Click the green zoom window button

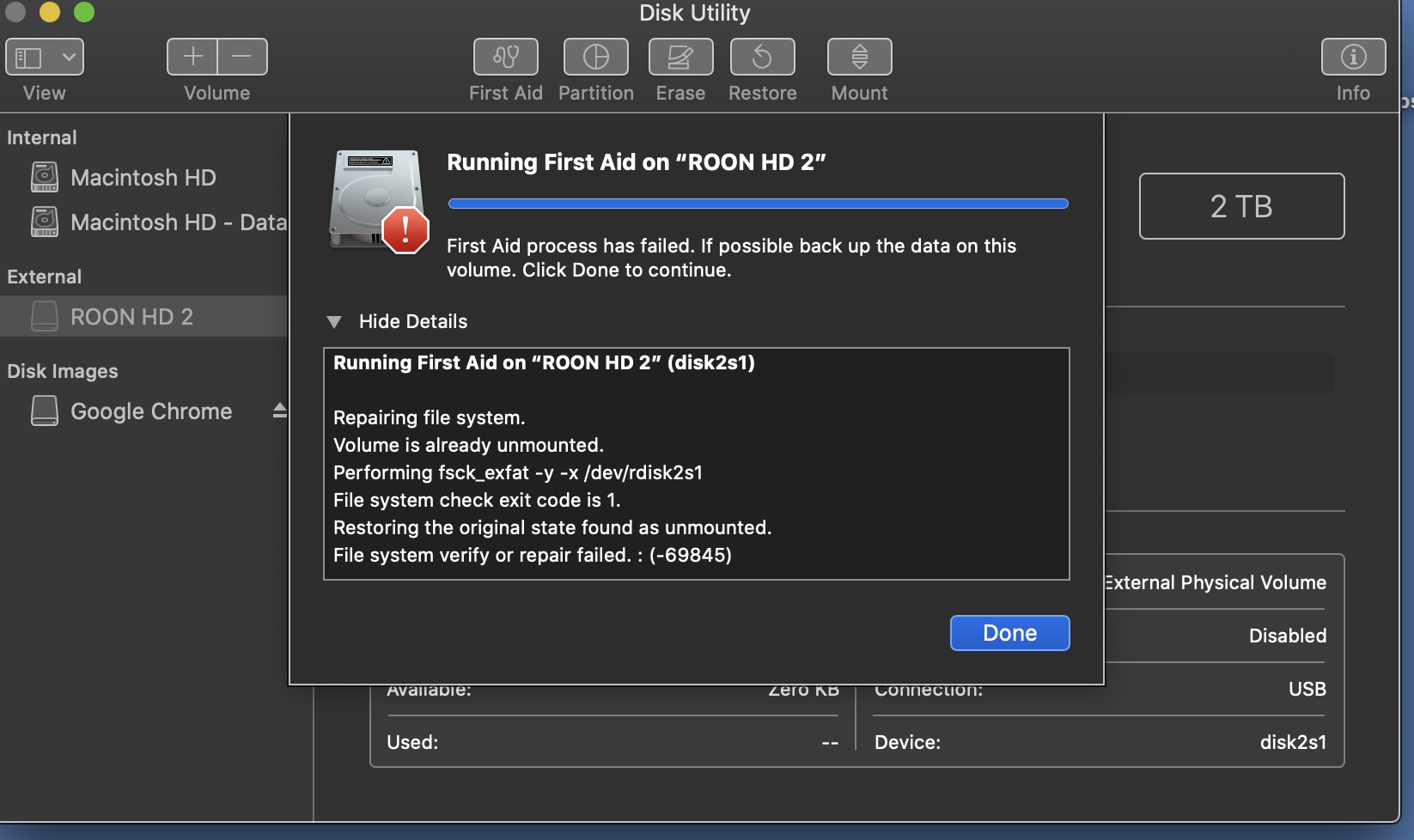point(84,12)
